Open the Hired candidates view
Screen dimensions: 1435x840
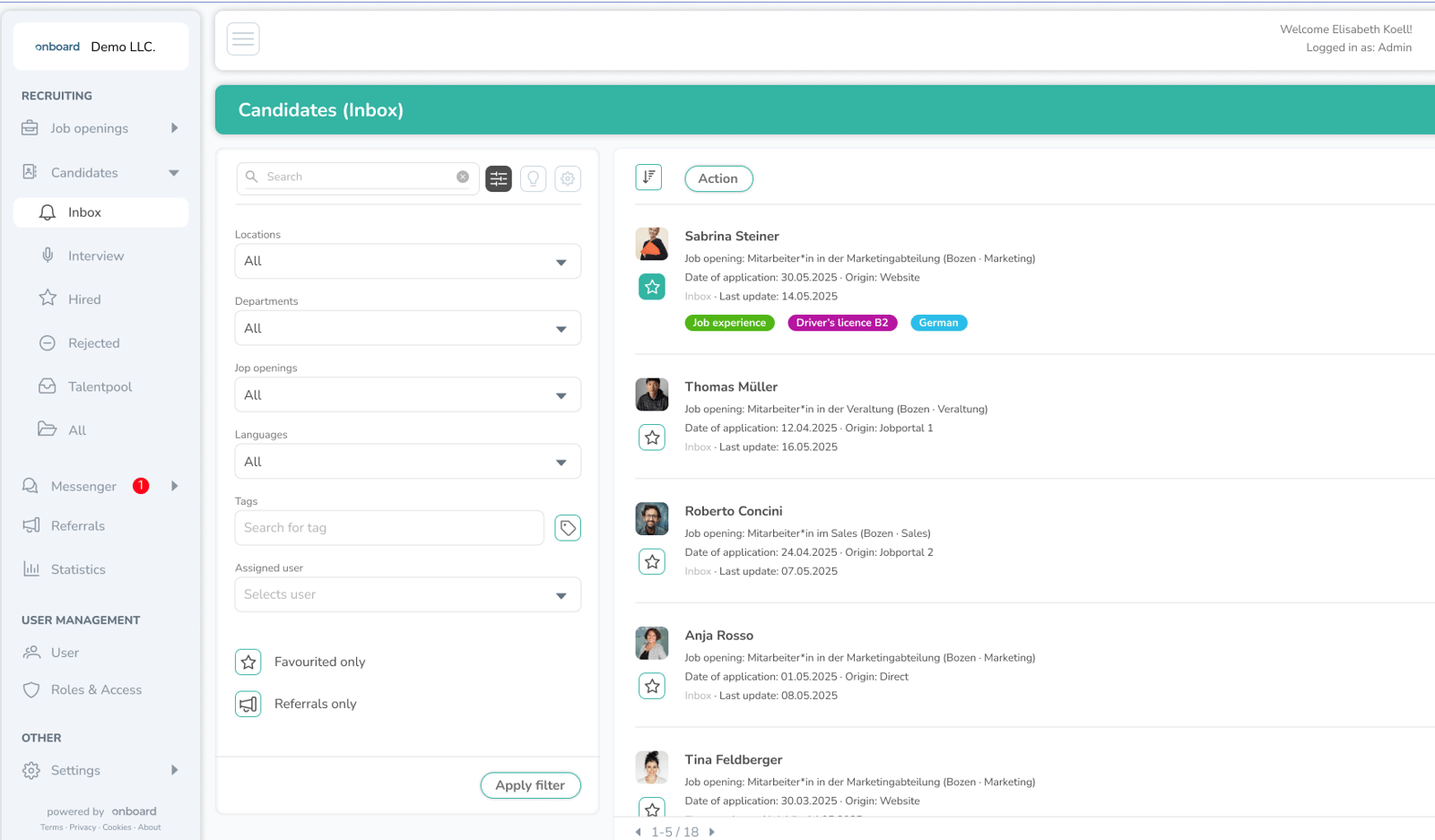pos(84,299)
